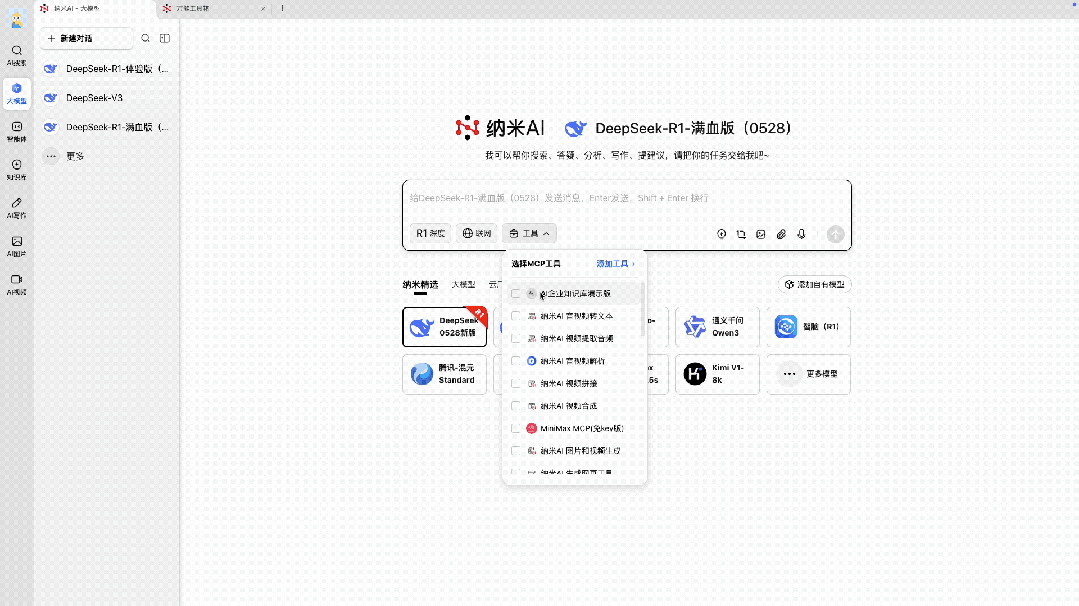1079x606 pixels.
Task: Open the DeepSeek-V3 conversation
Action: coord(107,98)
